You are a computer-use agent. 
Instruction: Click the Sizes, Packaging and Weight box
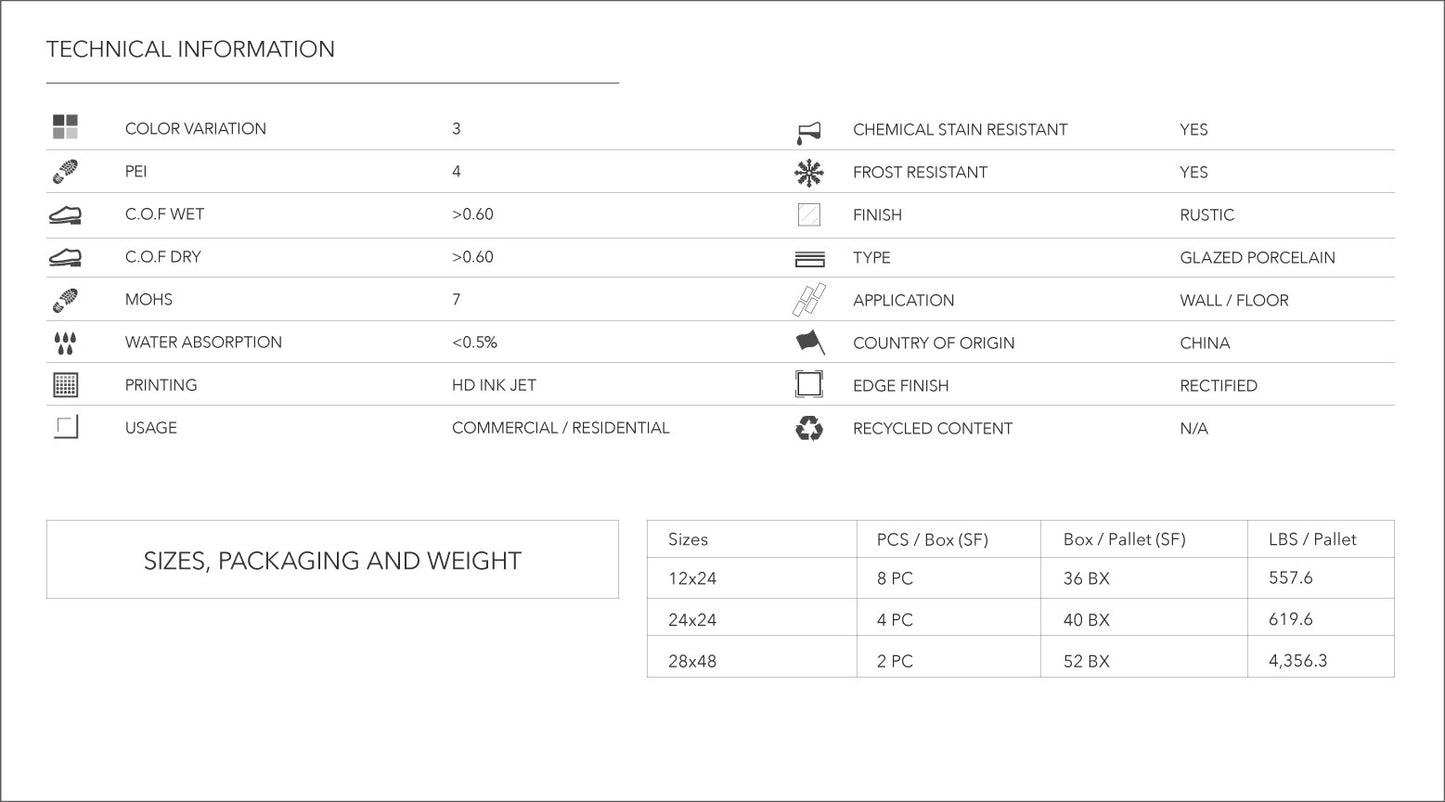[332, 560]
